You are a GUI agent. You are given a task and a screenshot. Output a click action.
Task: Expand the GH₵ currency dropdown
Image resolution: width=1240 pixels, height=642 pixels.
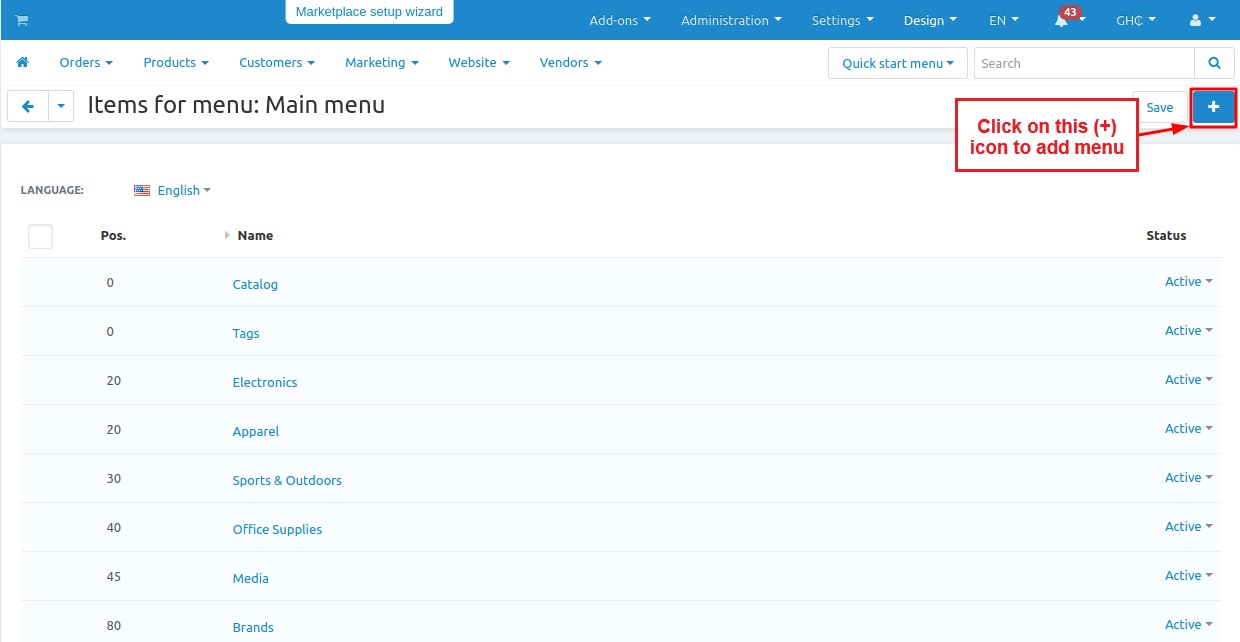tap(1135, 21)
